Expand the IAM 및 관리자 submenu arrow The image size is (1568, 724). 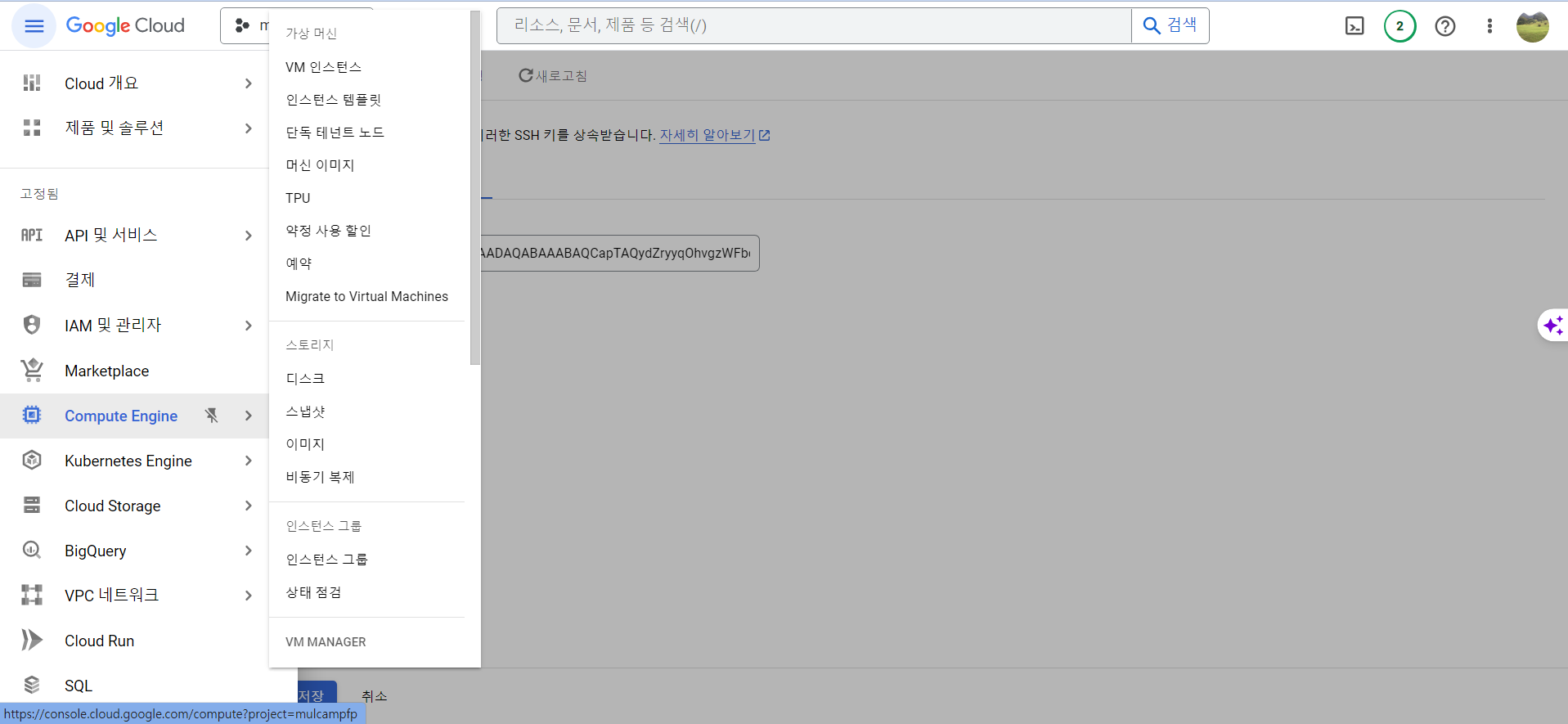point(249,326)
